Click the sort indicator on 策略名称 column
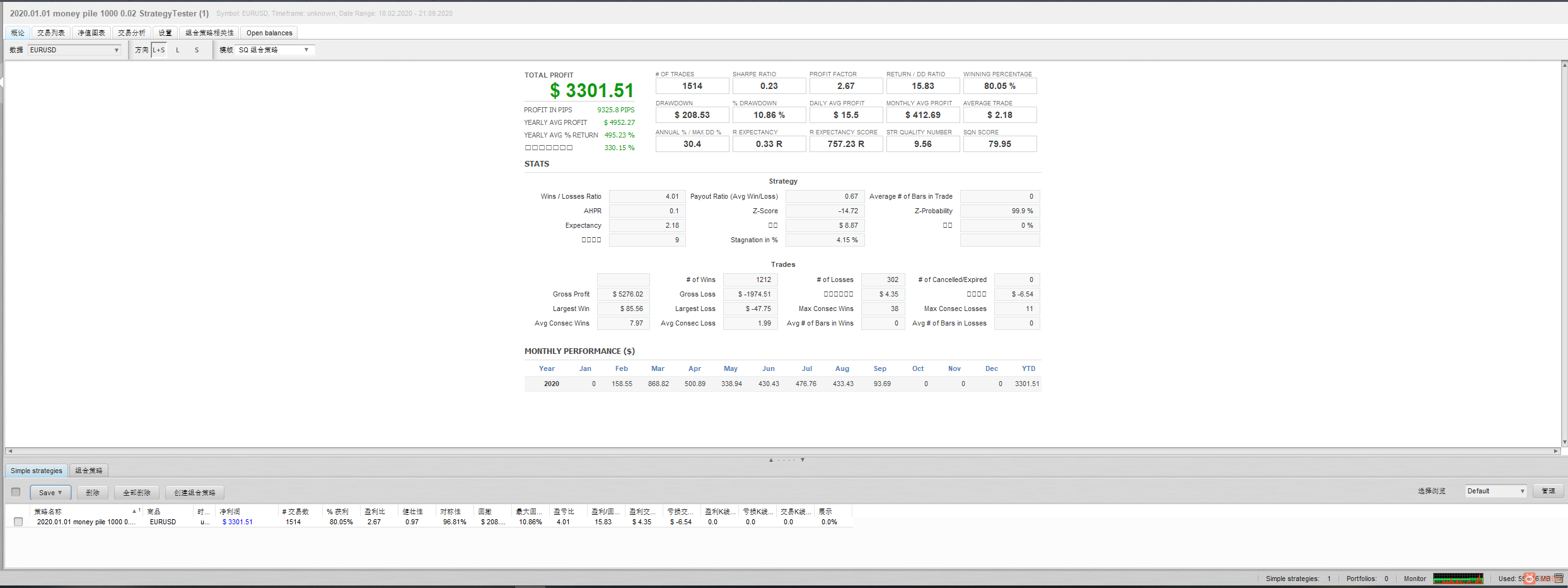The width and height of the screenshot is (1568, 588). click(136, 511)
